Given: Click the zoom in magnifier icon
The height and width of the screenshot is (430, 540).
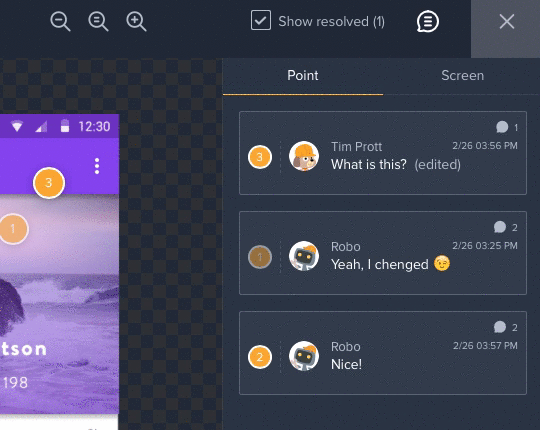Looking at the screenshot, I should [x=136, y=21].
